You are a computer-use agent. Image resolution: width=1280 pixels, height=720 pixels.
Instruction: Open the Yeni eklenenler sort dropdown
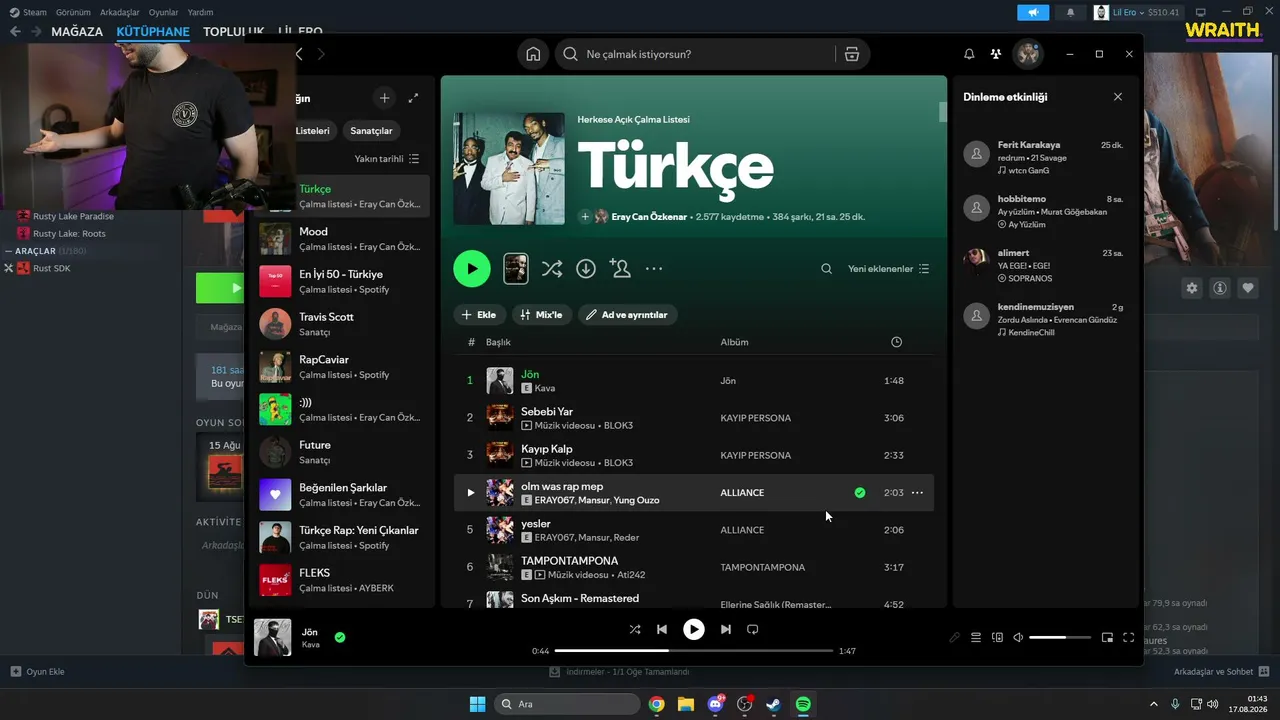click(x=889, y=269)
